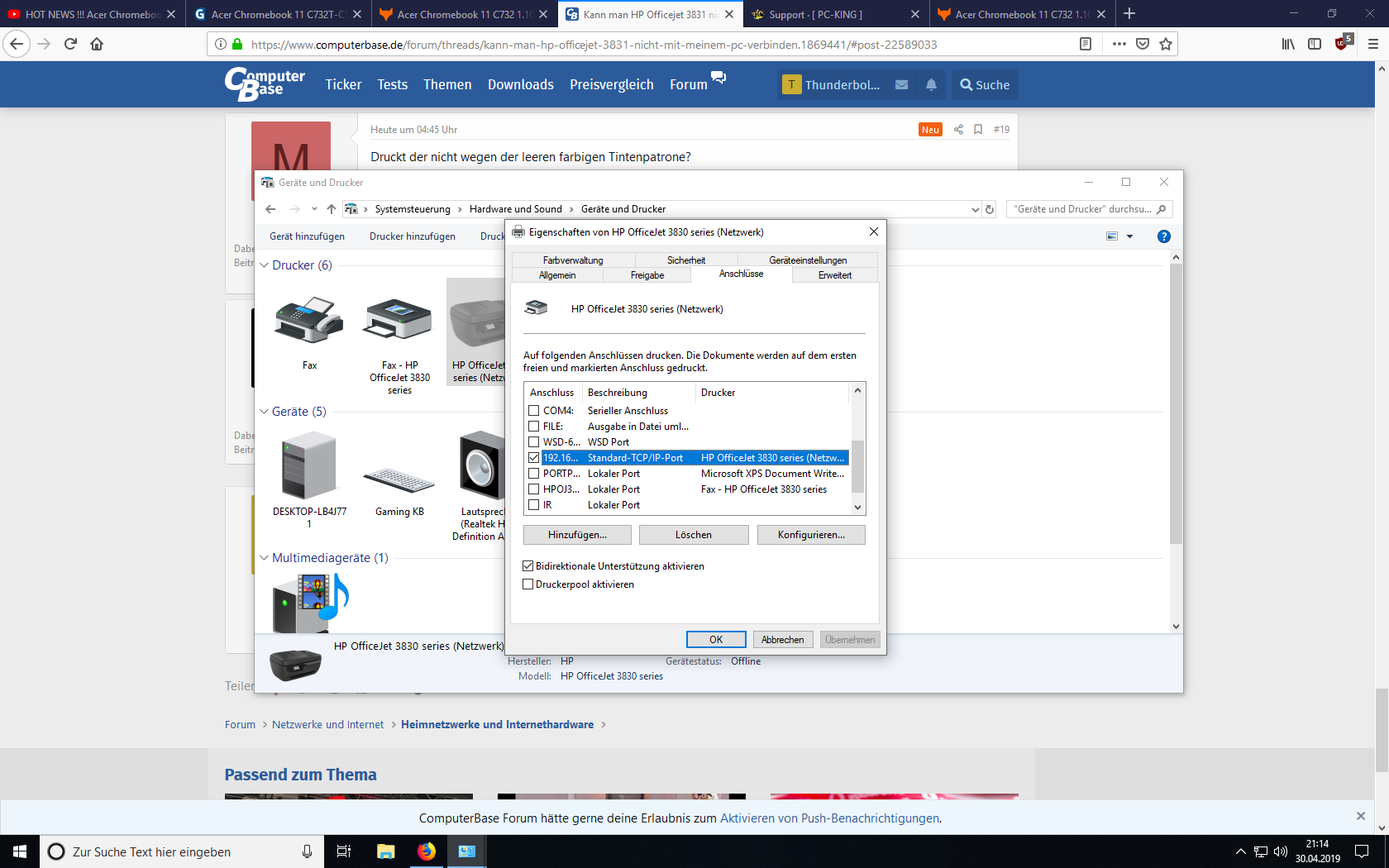Refresh the Geräte und Drucker address bar
This screenshot has width=1389, height=868.
point(990,209)
